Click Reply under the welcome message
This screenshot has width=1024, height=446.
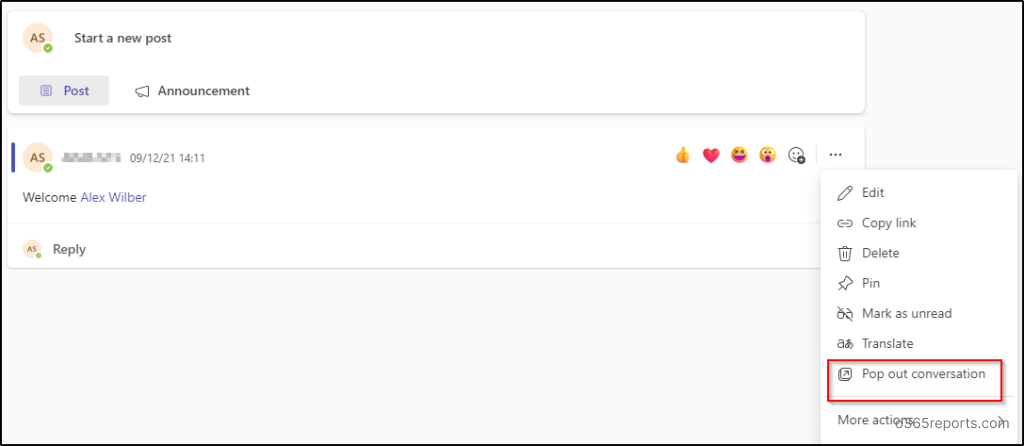point(69,249)
